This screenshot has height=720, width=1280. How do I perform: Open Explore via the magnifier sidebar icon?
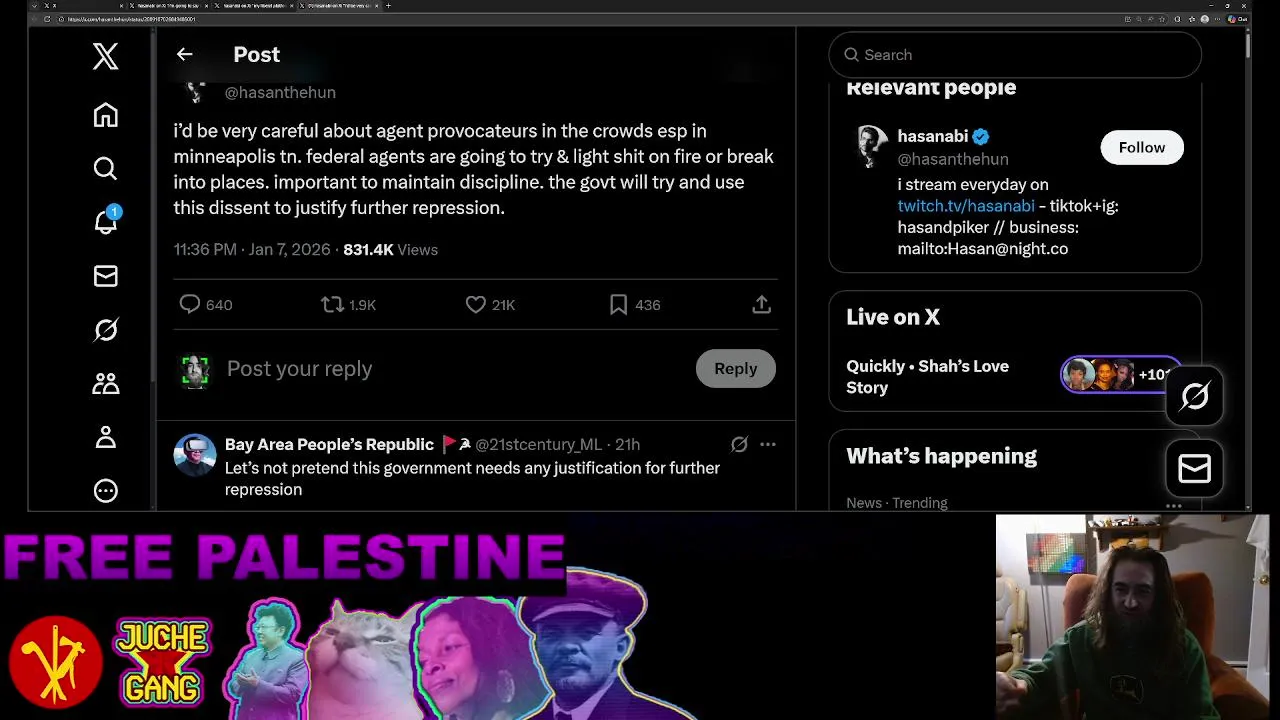pos(105,168)
